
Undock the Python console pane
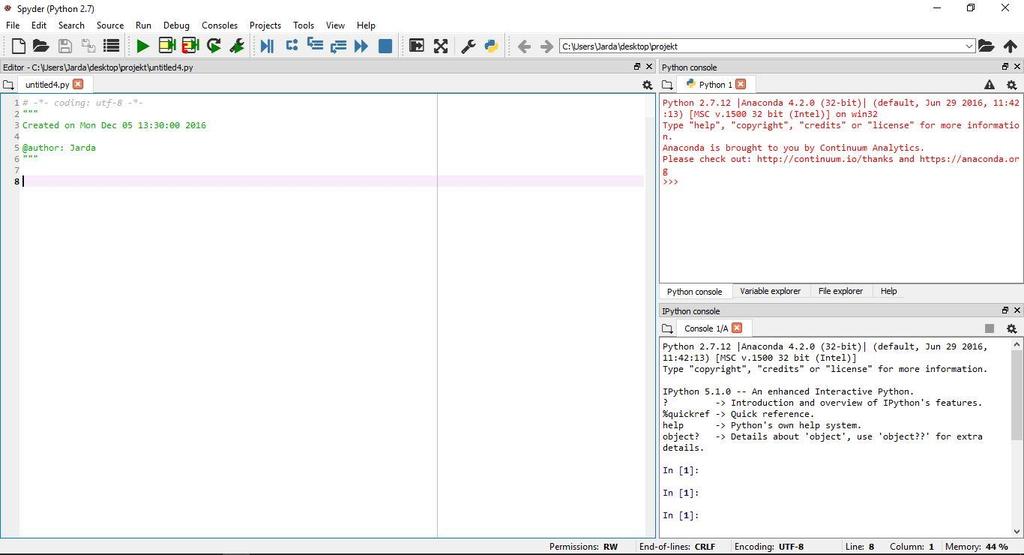[1005, 67]
